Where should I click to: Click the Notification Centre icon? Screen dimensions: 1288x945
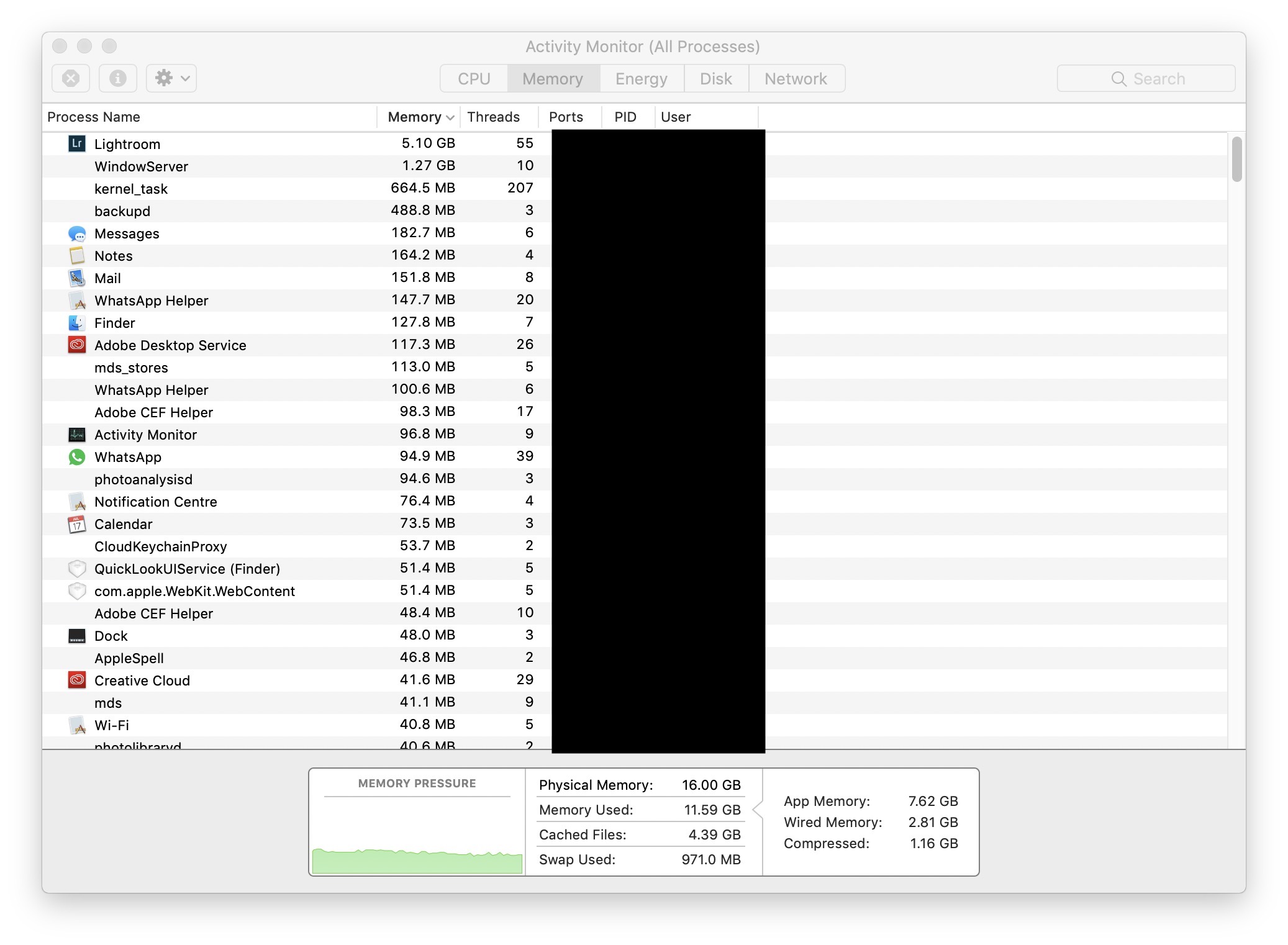click(76, 502)
